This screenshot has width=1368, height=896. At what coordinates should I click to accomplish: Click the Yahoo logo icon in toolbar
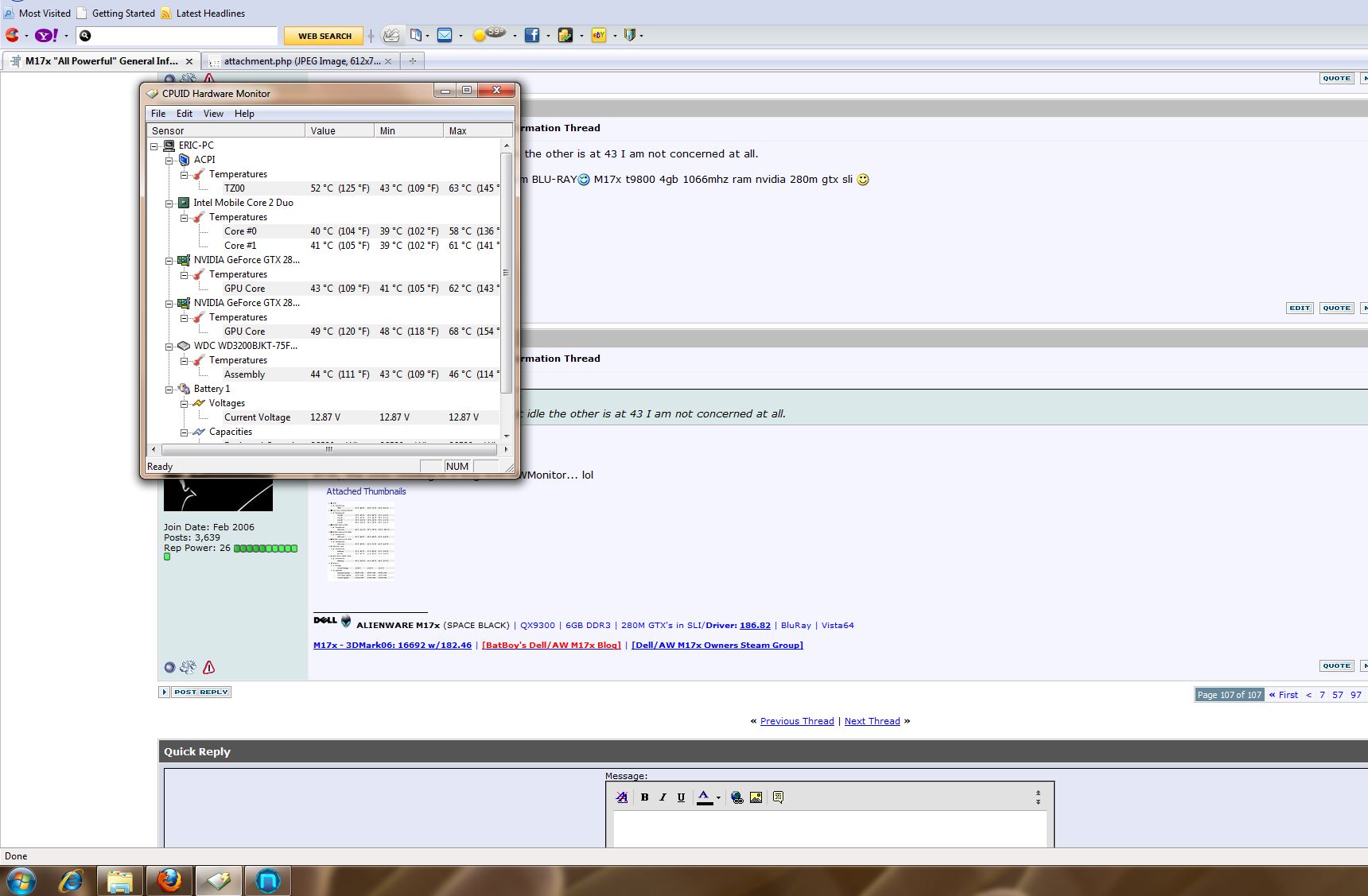click(47, 35)
